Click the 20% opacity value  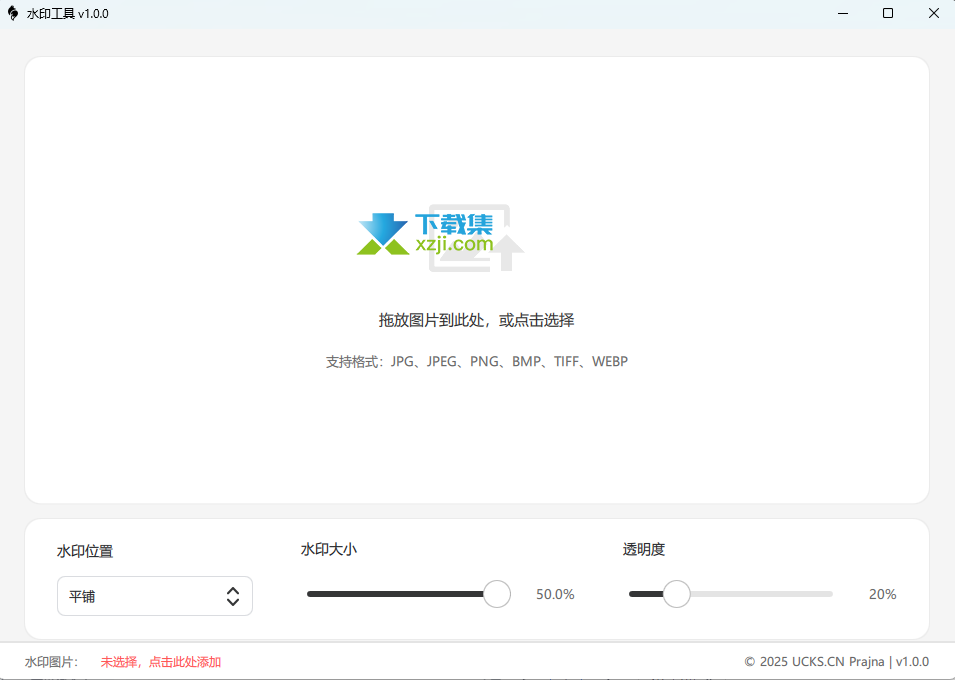point(883,594)
